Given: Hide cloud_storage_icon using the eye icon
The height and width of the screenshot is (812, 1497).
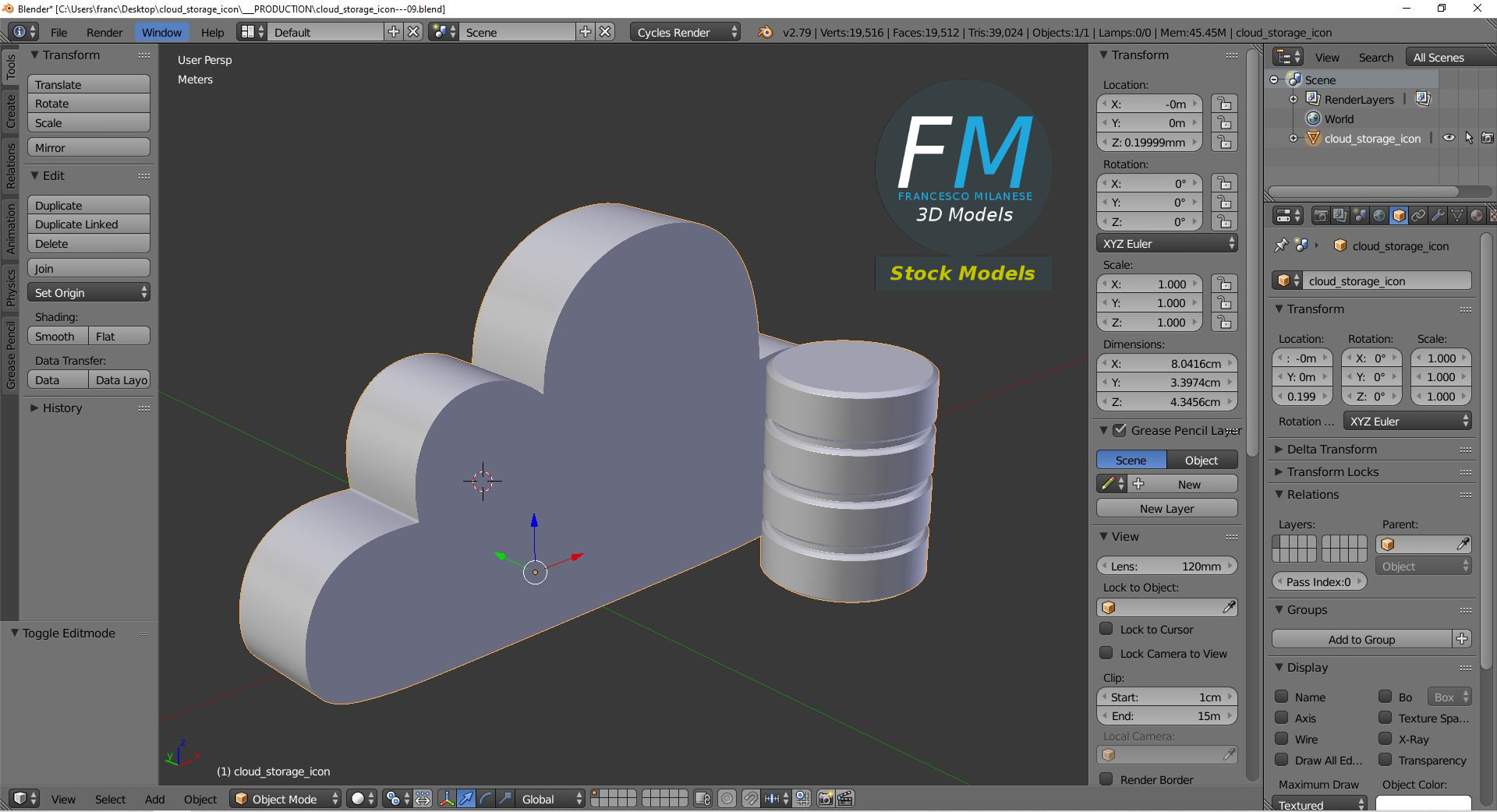Looking at the screenshot, I should [1449, 139].
